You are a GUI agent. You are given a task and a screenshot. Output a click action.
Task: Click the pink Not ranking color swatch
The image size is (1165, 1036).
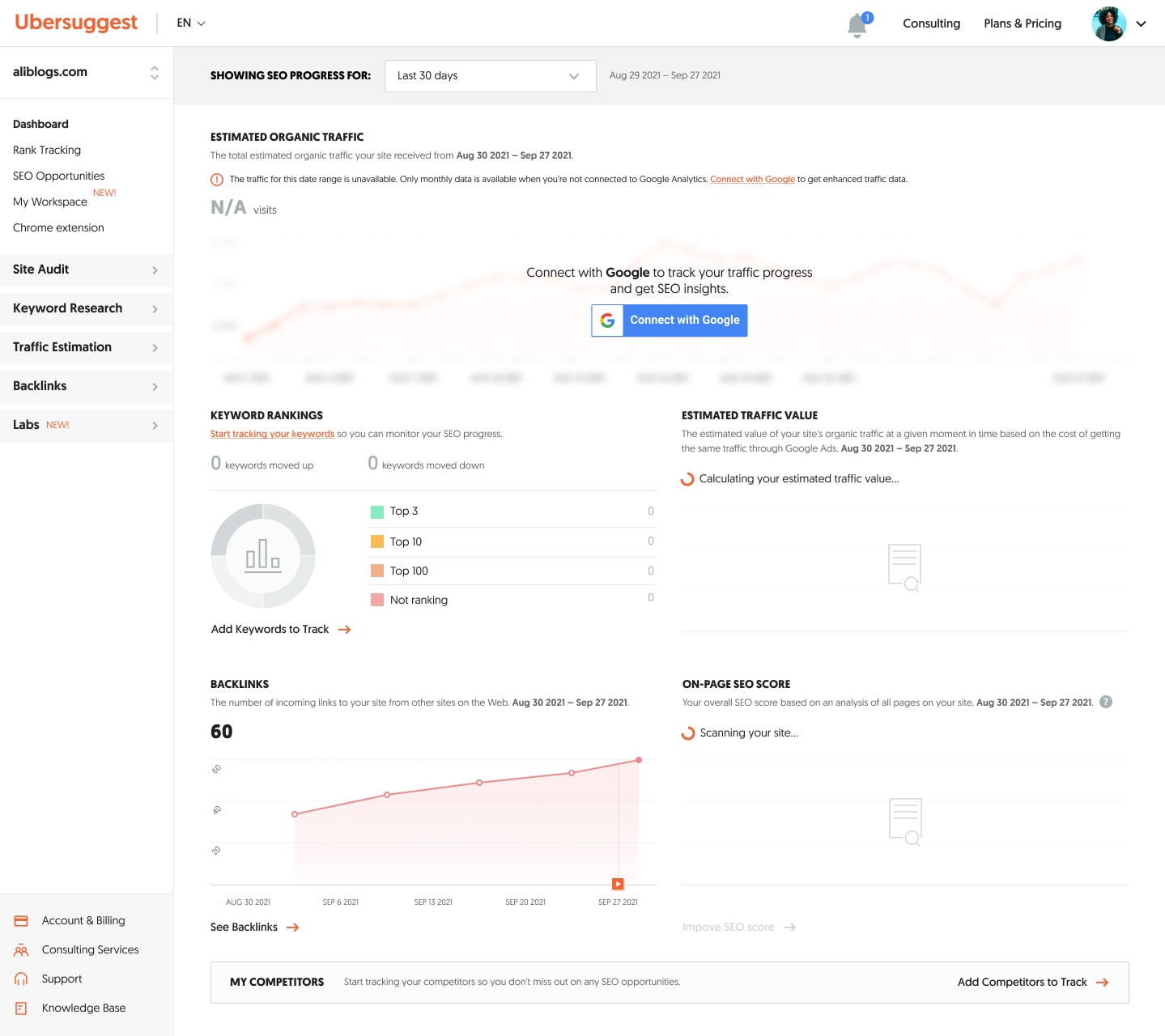[377, 601]
